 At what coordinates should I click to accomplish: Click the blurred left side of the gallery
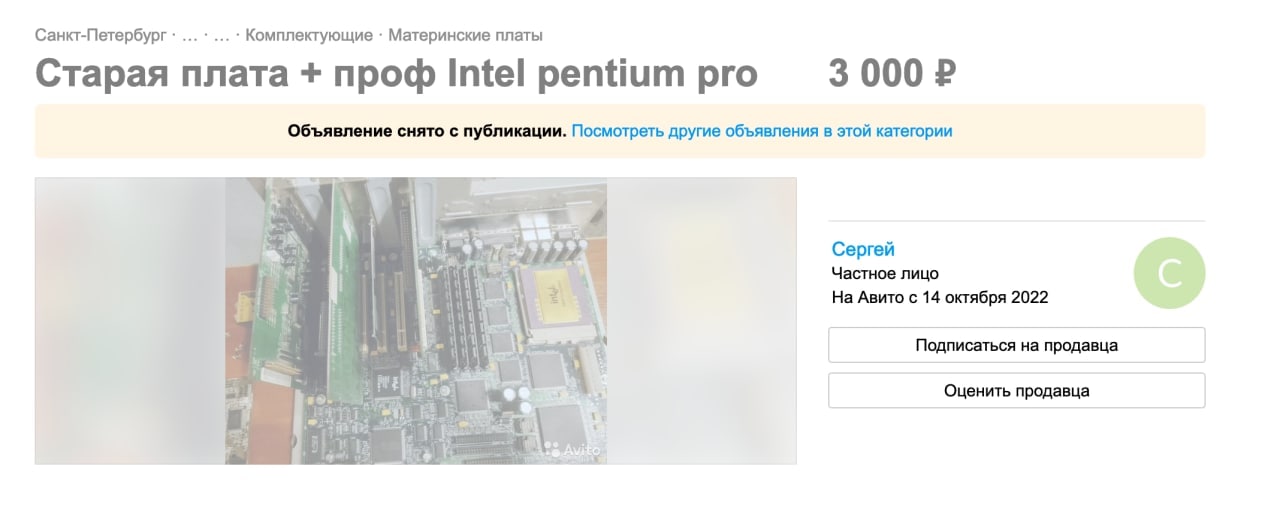click(x=130, y=321)
